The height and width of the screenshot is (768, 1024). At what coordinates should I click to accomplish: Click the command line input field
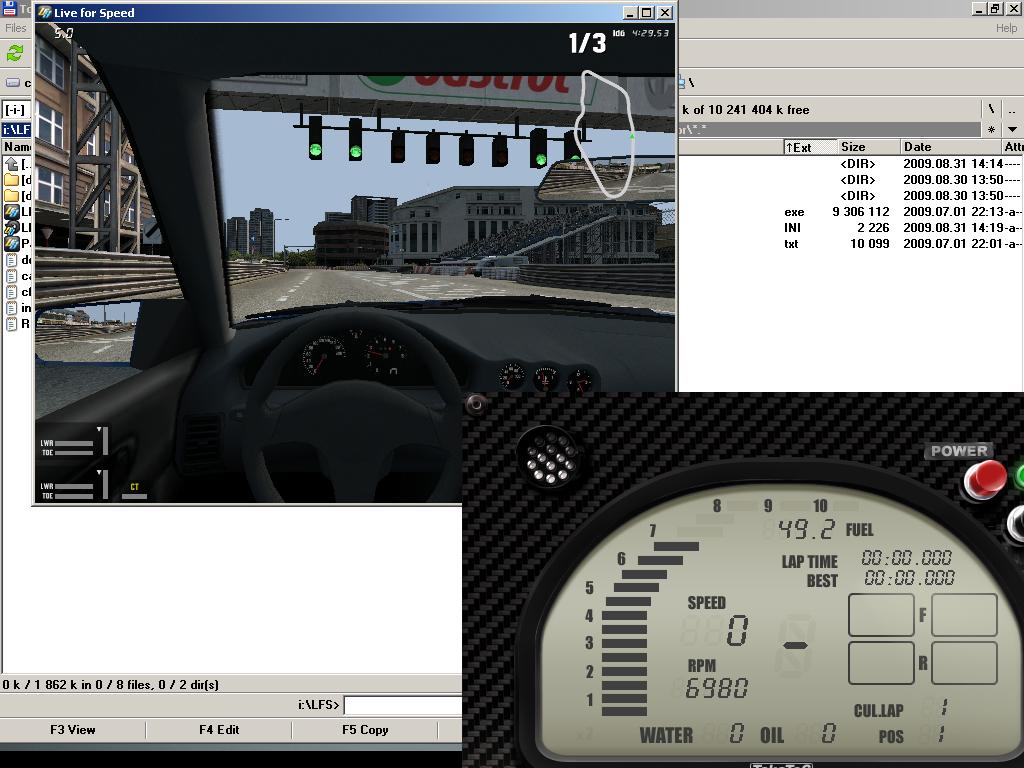point(402,706)
